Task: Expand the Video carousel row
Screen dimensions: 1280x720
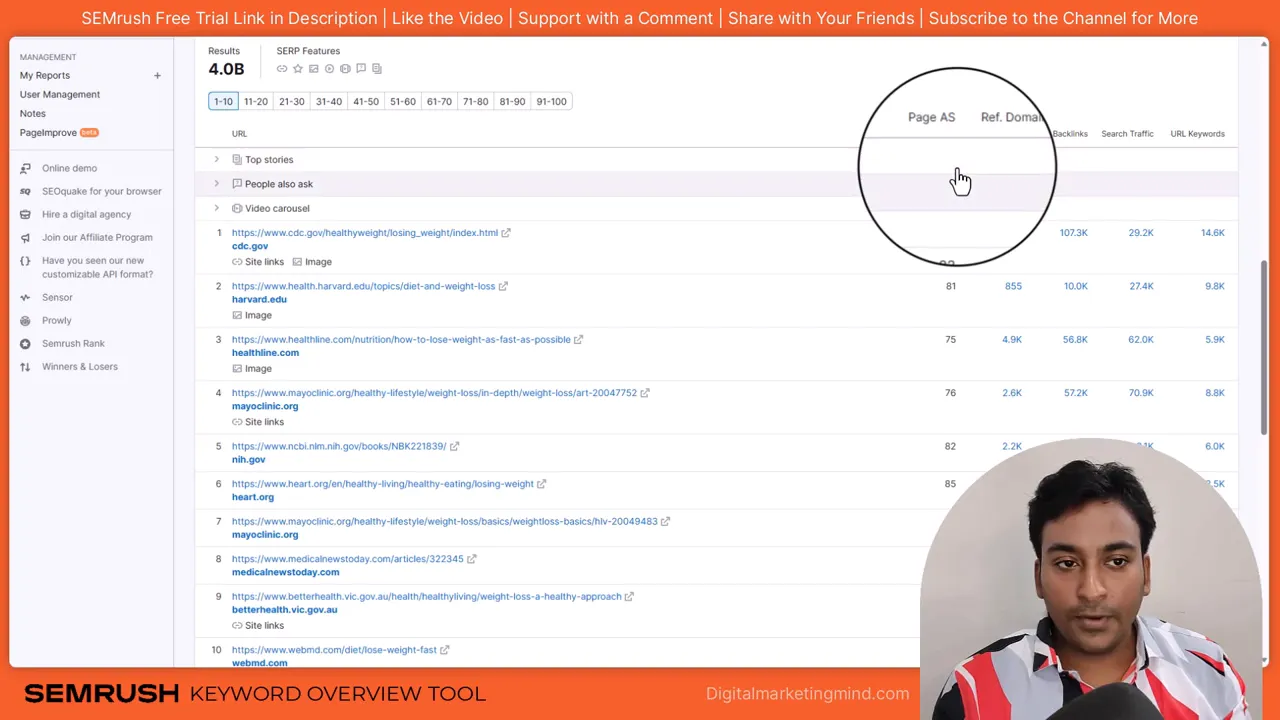Action: [x=217, y=208]
